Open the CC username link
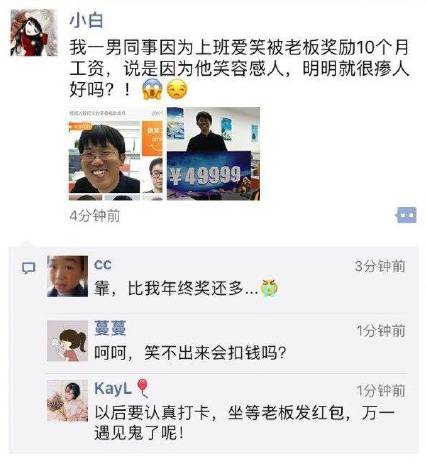Viewport: 426px width, 468px height. (103, 265)
